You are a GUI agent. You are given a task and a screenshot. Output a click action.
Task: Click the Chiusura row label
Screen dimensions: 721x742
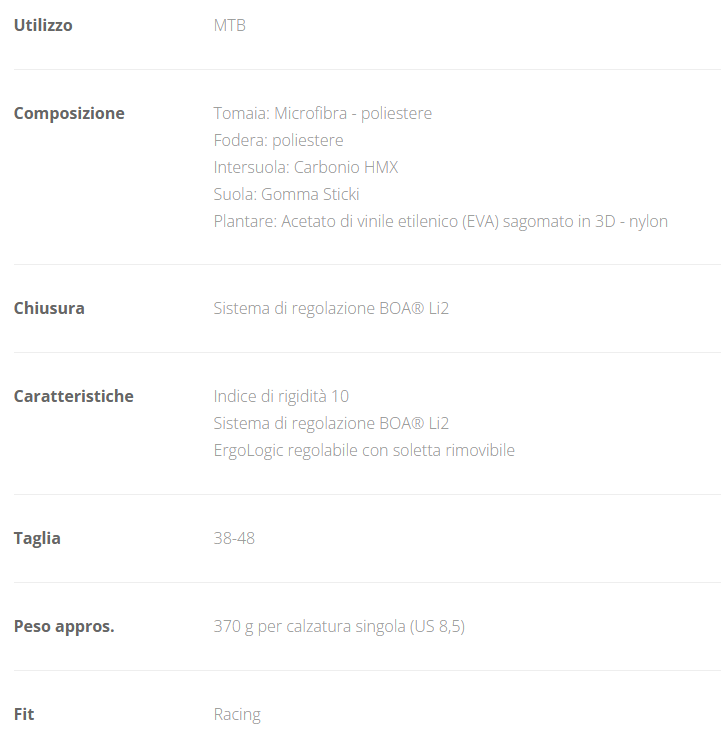[49, 308]
